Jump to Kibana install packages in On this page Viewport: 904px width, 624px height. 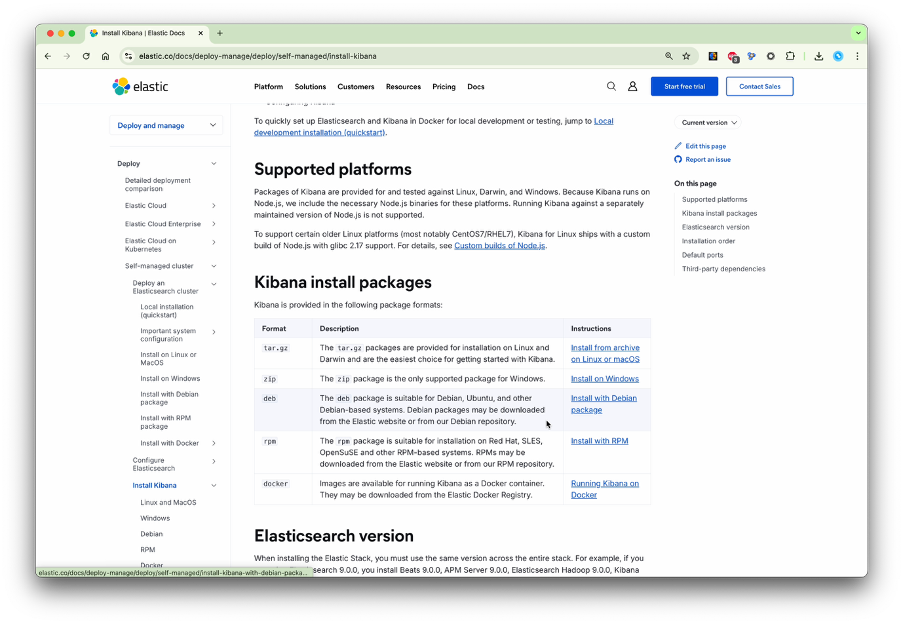720,213
